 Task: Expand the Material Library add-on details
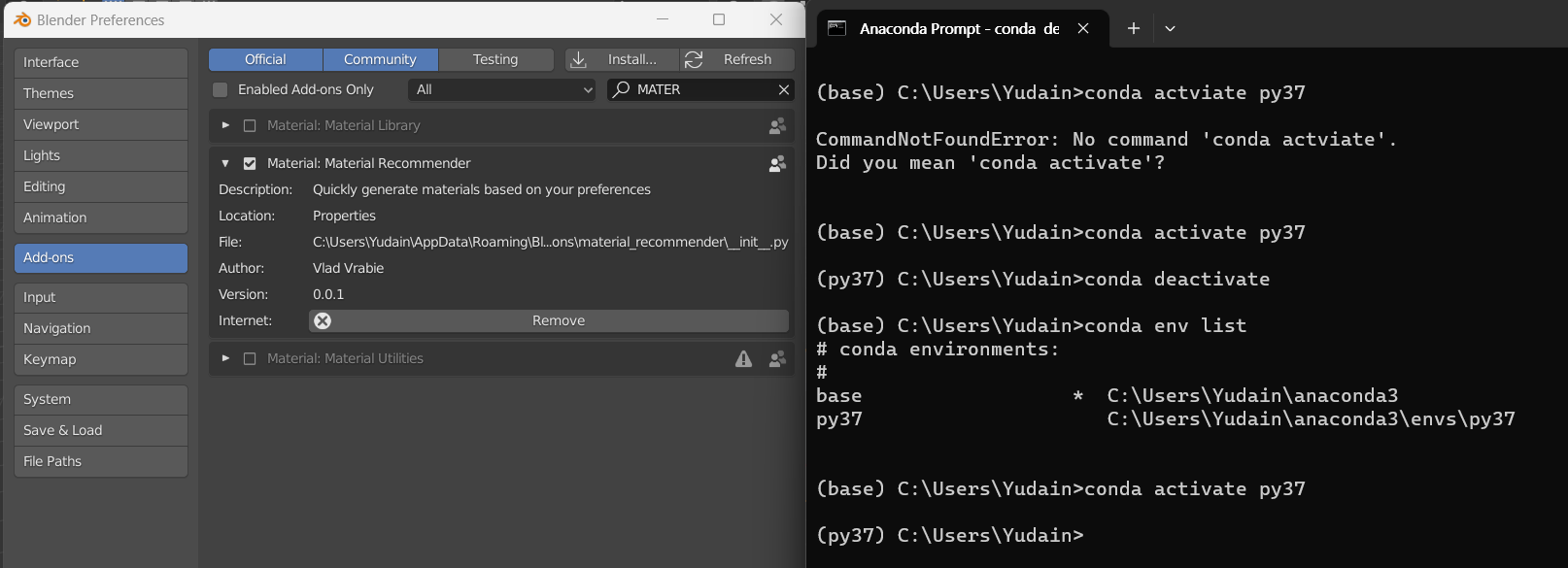[225, 125]
